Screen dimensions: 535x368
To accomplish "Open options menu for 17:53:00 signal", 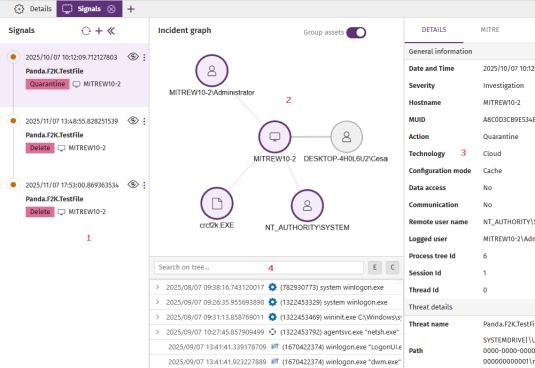I will [x=144, y=185].
